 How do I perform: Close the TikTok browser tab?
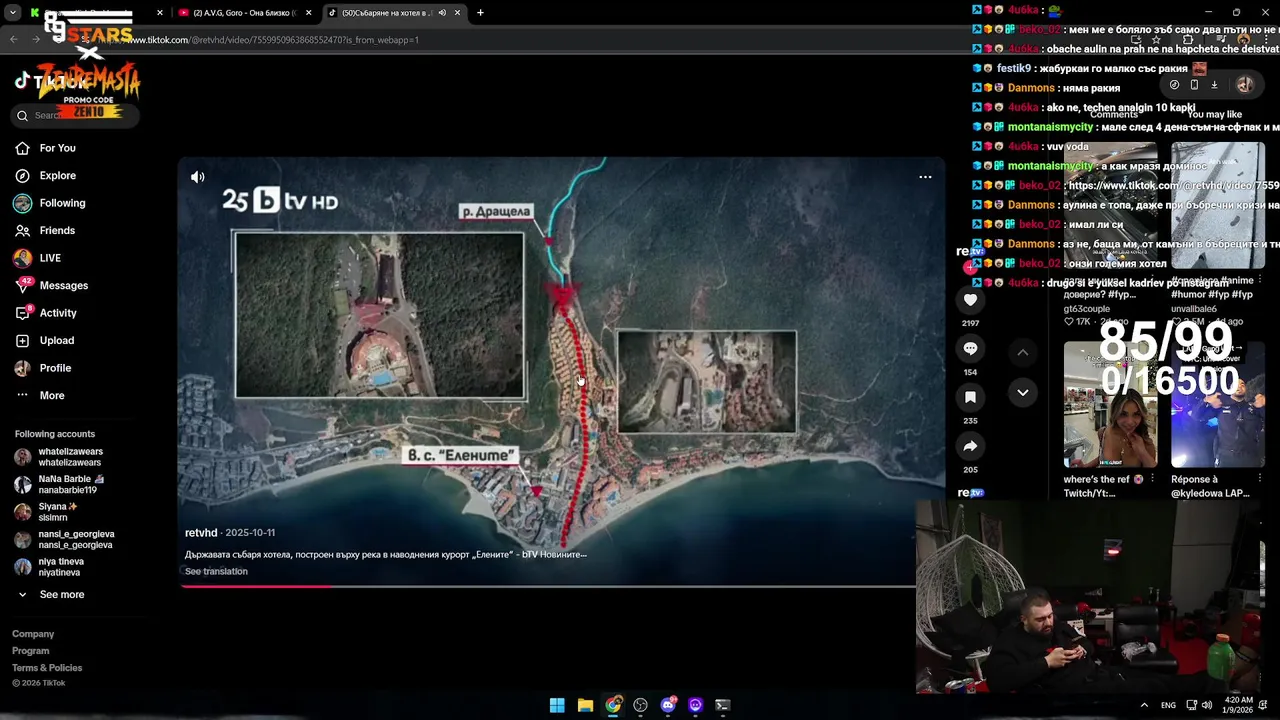[457, 13]
